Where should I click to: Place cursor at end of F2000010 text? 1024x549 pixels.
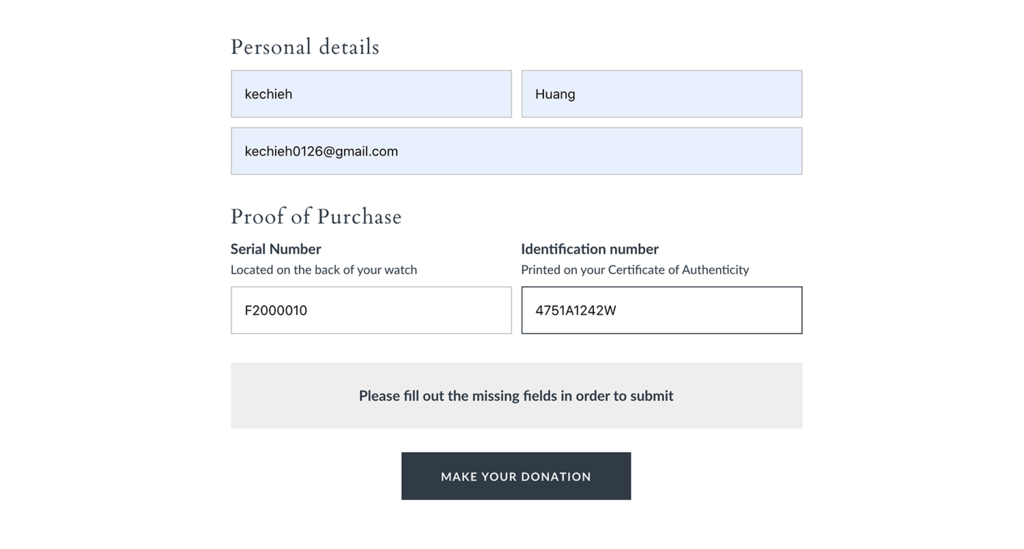(x=308, y=310)
